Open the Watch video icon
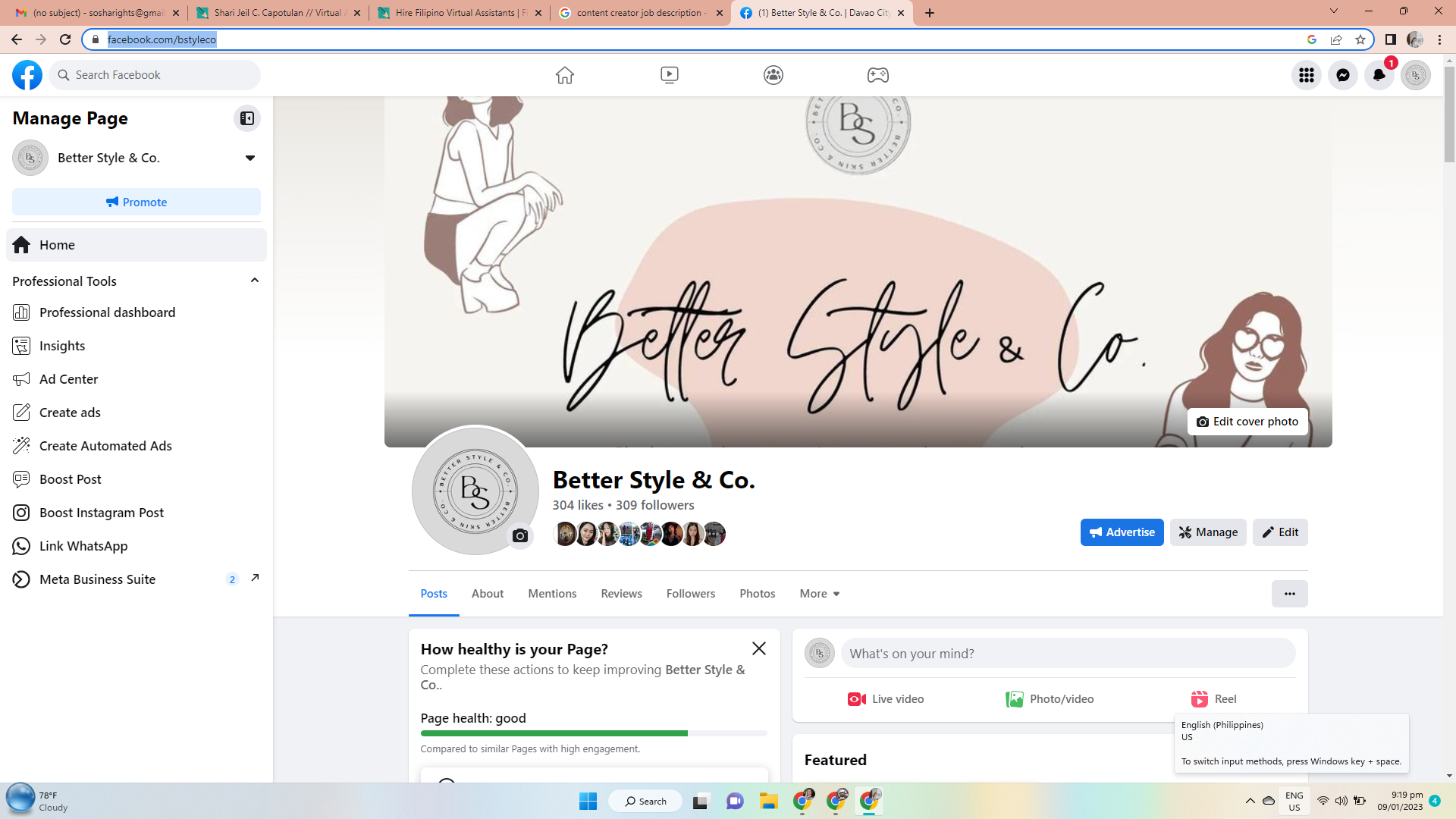Image resolution: width=1456 pixels, height=819 pixels. tap(669, 75)
